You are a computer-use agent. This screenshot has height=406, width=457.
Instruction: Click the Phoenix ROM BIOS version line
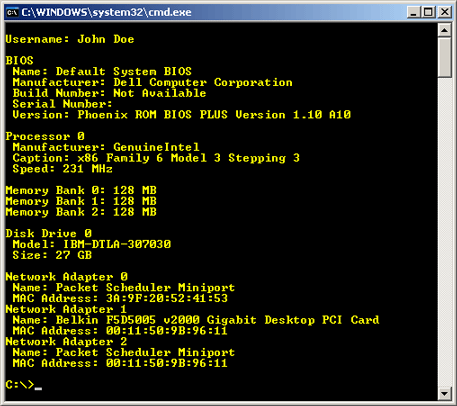[x=182, y=115]
